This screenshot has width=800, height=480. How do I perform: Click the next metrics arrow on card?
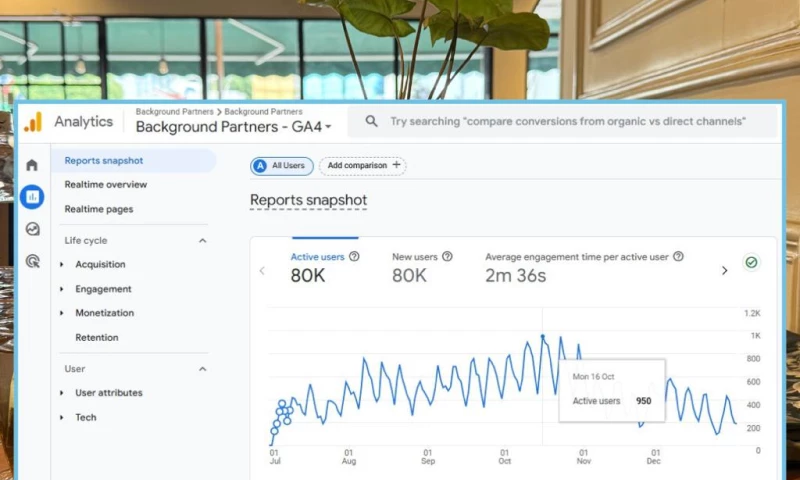click(725, 270)
